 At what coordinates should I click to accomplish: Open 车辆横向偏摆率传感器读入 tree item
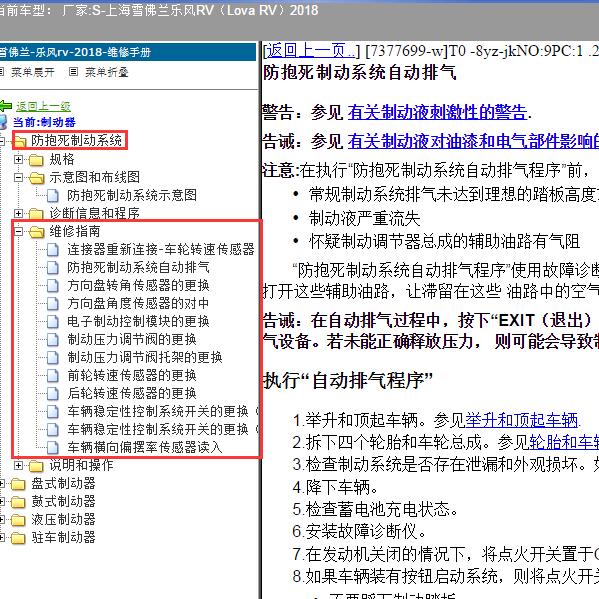[145, 447]
